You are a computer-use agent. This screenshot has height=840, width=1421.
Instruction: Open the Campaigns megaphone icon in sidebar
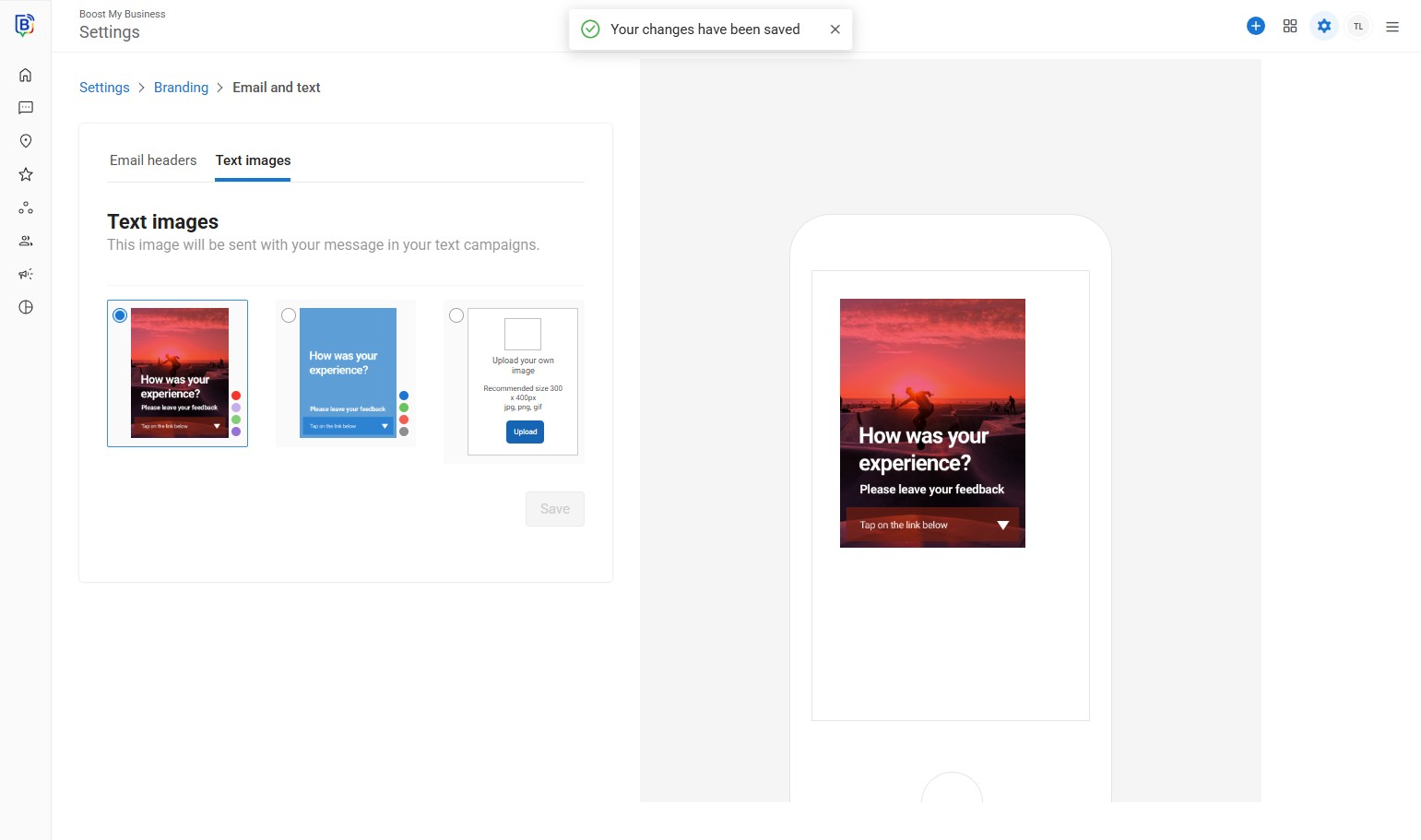click(x=26, y=274)
